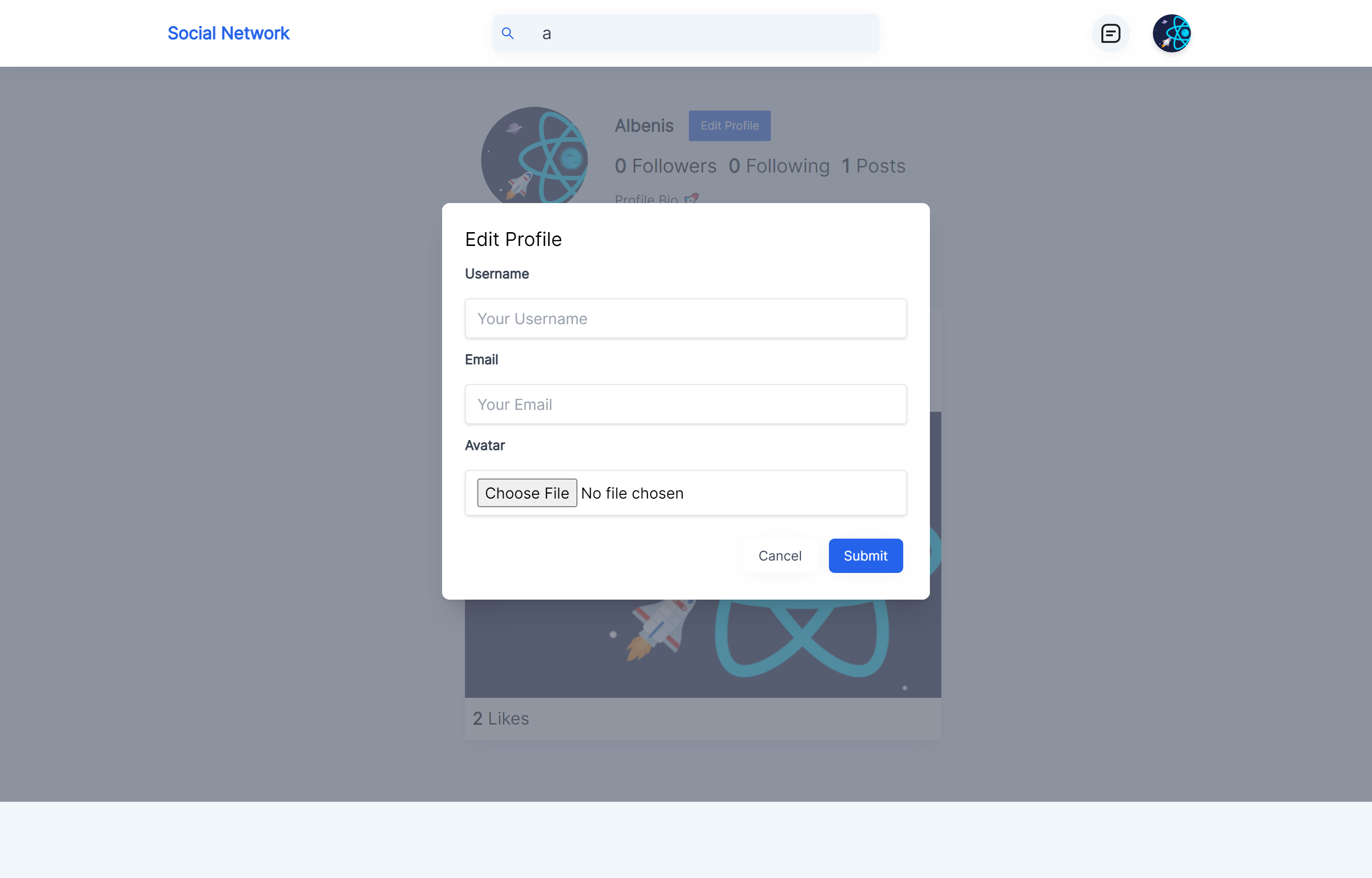Click the Submit button in Edit Profile
This screenshot has width=1372, height=878.
pyautogui.click(x=865, y=555)
